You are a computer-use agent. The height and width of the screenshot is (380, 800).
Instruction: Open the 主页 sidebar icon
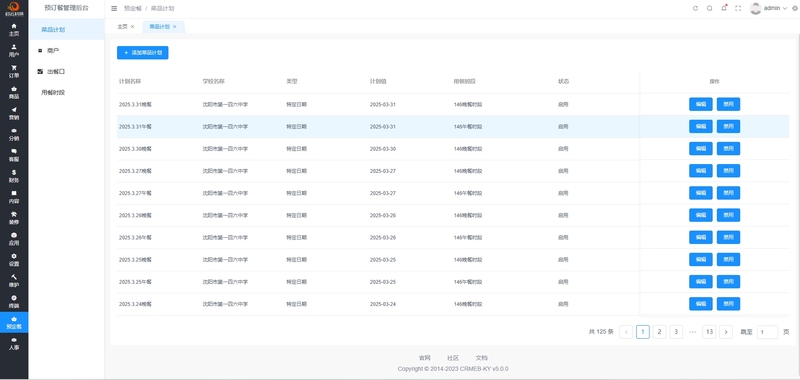pyautogui.click(x=14, y=30)
